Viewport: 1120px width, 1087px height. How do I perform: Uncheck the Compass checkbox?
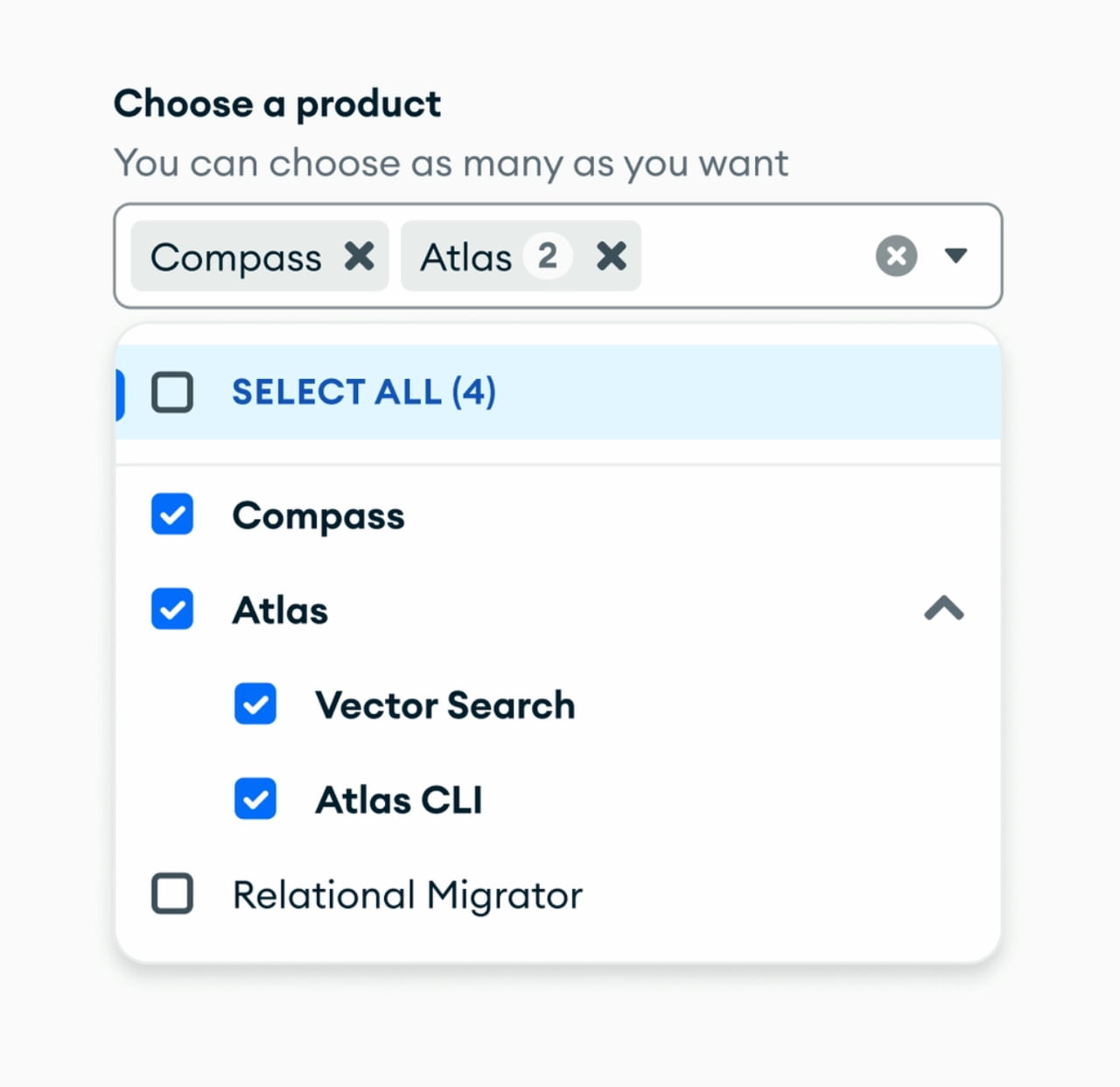pyautogui.click(x=172, y=515)
